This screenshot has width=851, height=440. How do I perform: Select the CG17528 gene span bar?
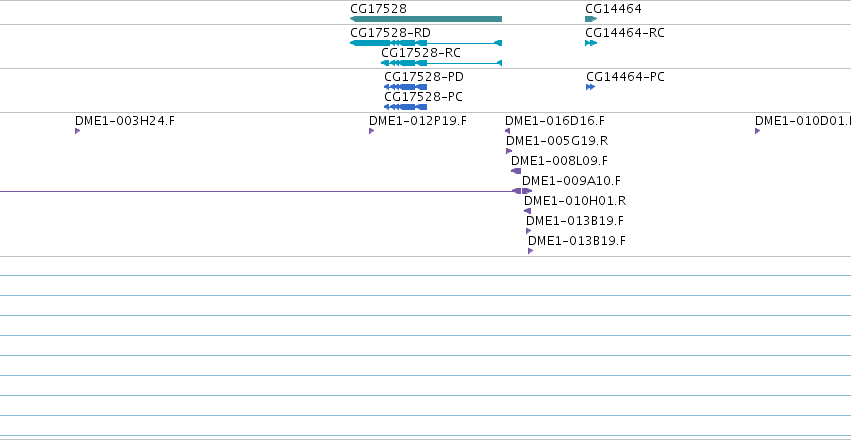tap(426, 19)
